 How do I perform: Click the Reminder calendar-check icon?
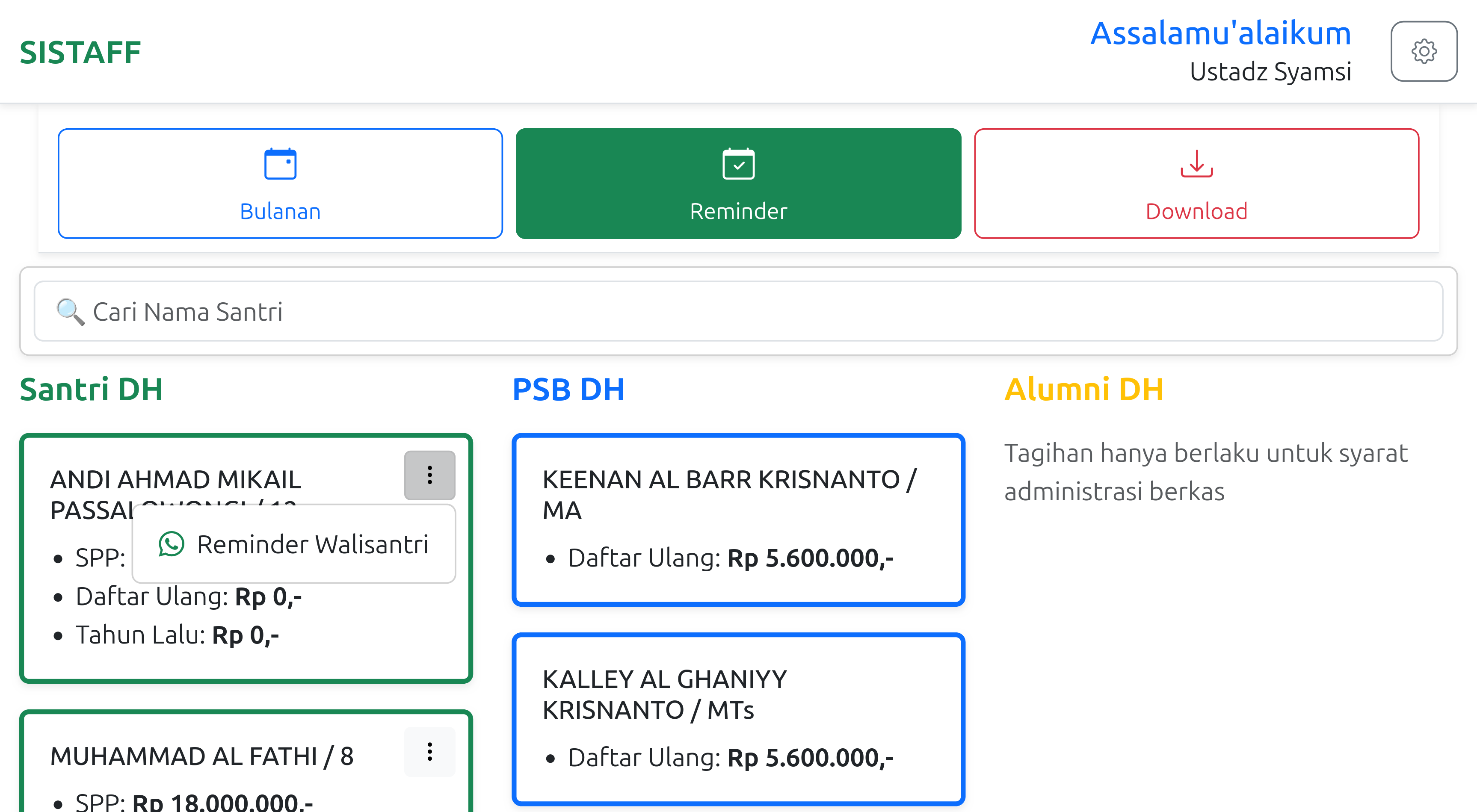[738, 164]
